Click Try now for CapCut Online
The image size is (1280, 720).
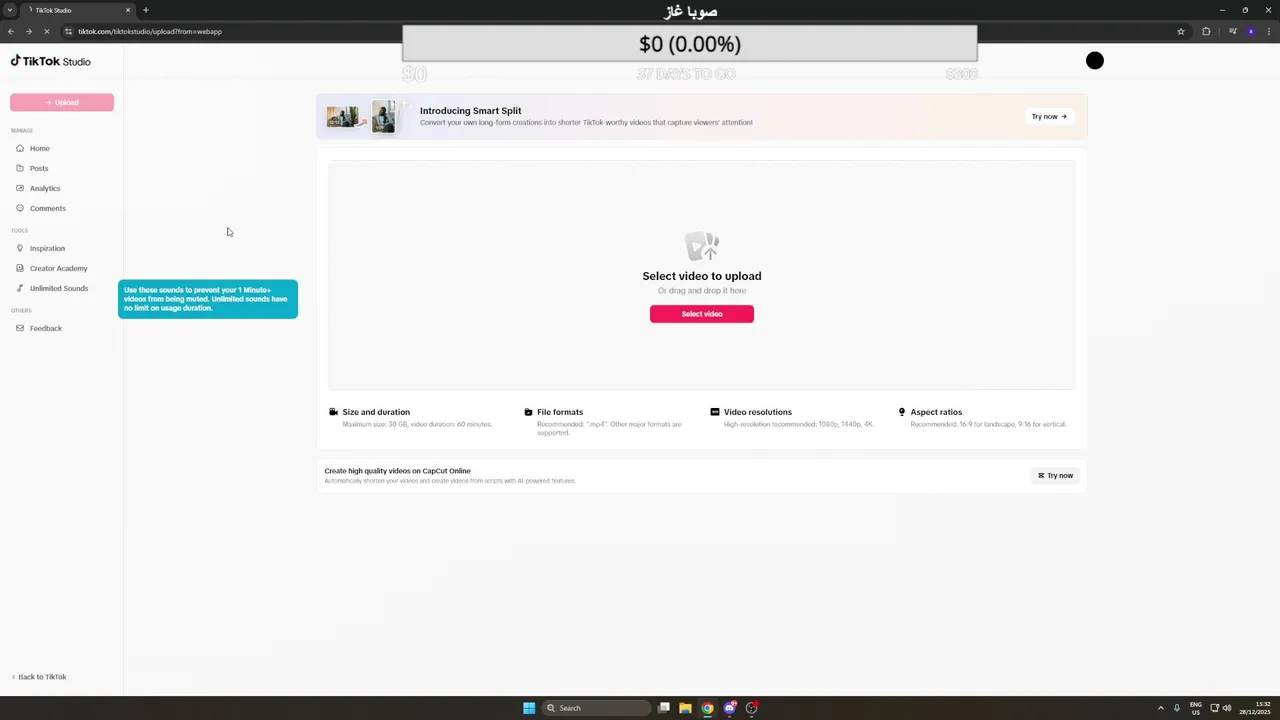click(x=1056, y=476)
